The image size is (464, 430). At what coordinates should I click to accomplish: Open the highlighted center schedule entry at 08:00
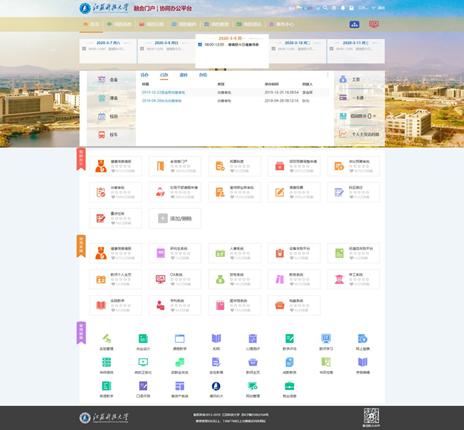coord(229,45)
